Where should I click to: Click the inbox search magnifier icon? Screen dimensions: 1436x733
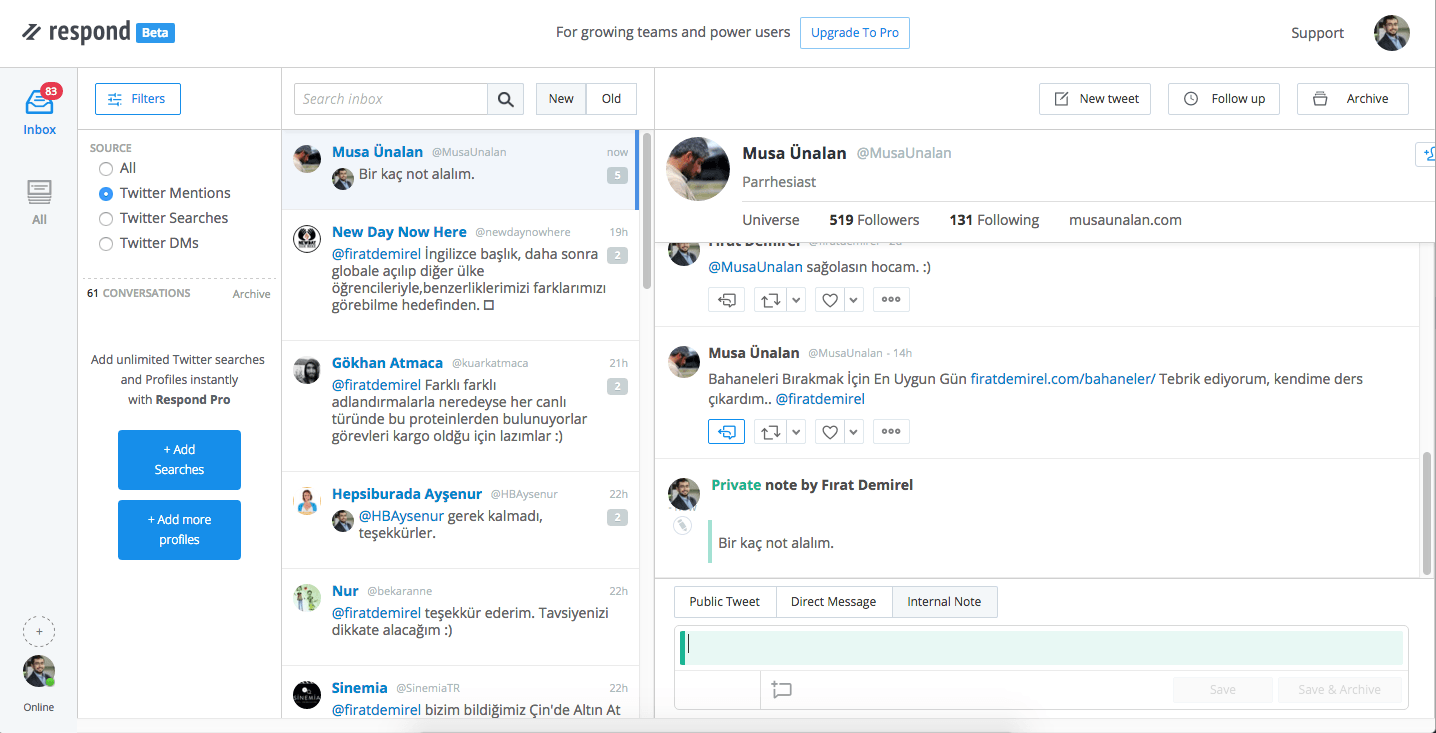point(506,98)
